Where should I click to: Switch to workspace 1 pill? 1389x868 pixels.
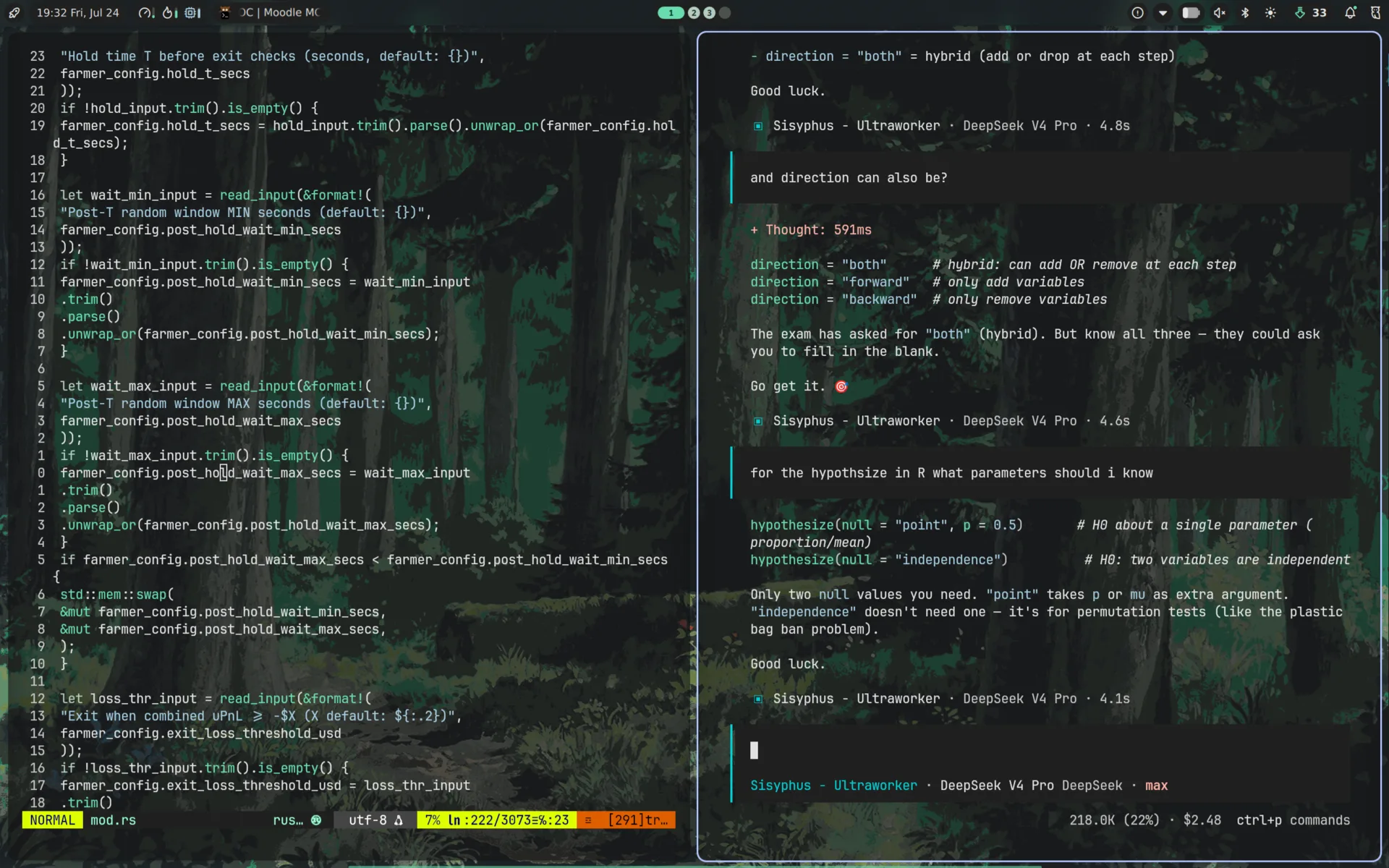click(x=671, y=12)
